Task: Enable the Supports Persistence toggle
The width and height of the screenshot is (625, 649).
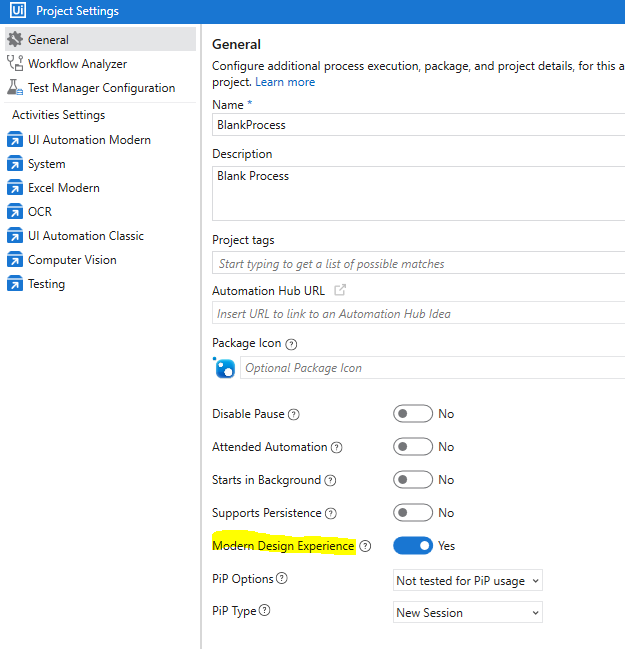Action: [x=413, y=513]
